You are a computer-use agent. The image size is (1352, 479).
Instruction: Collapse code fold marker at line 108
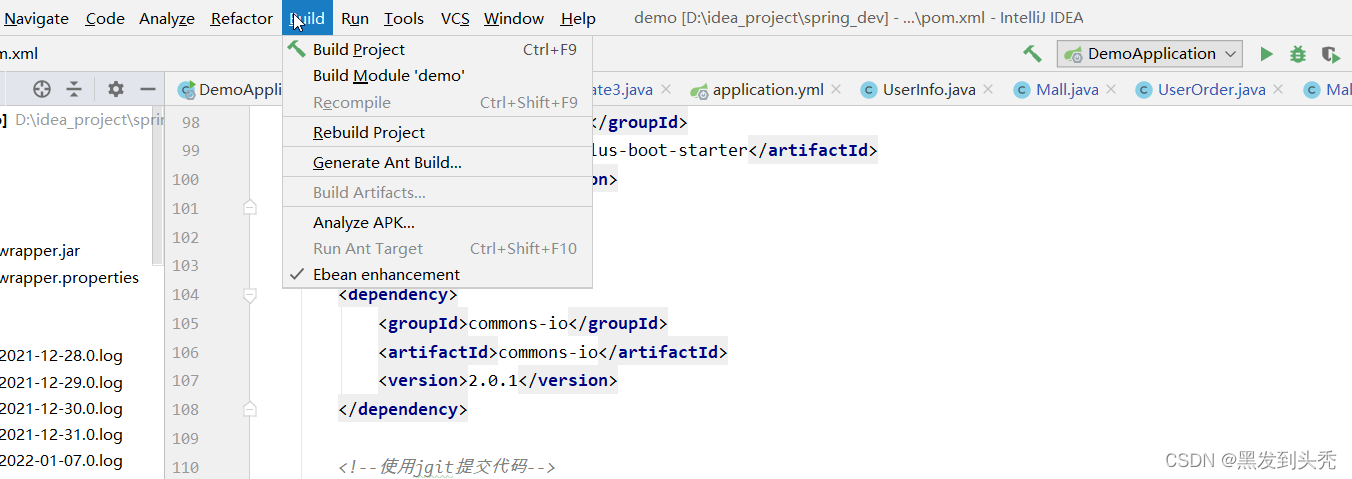click(250, 409)
